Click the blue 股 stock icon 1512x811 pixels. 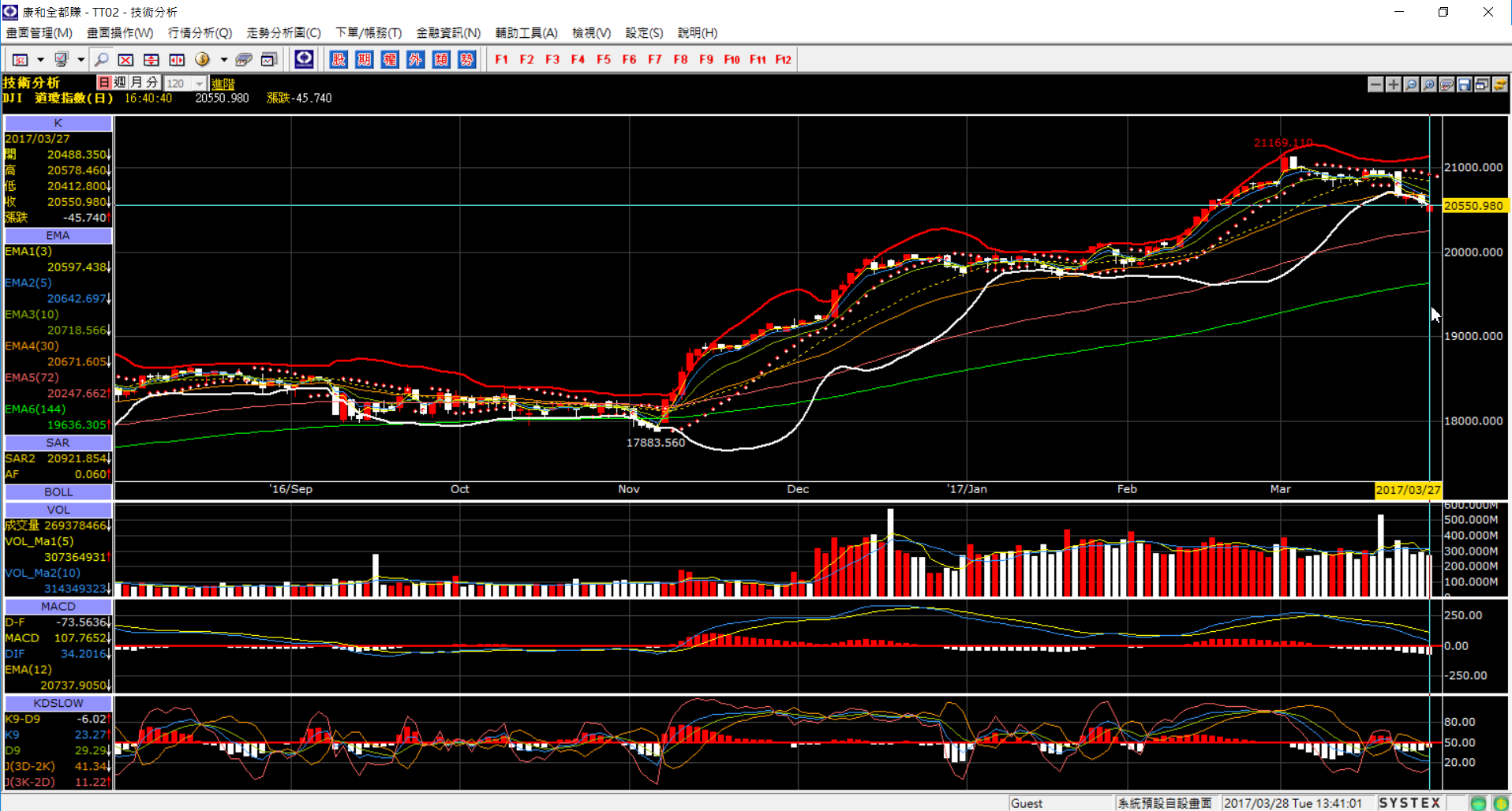pos(339,59)
